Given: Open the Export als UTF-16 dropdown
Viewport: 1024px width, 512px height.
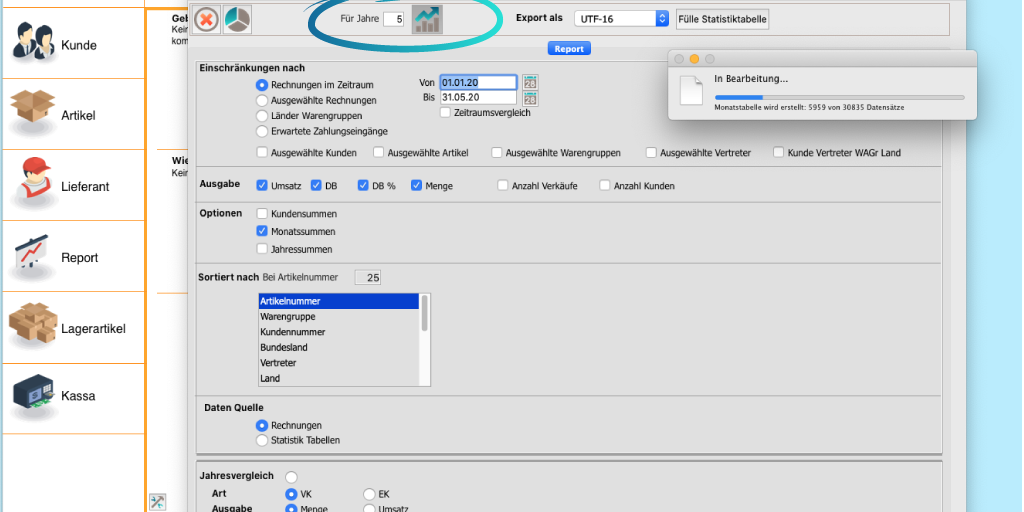Looking at the screenshot, I should click(x=621, y=19).
